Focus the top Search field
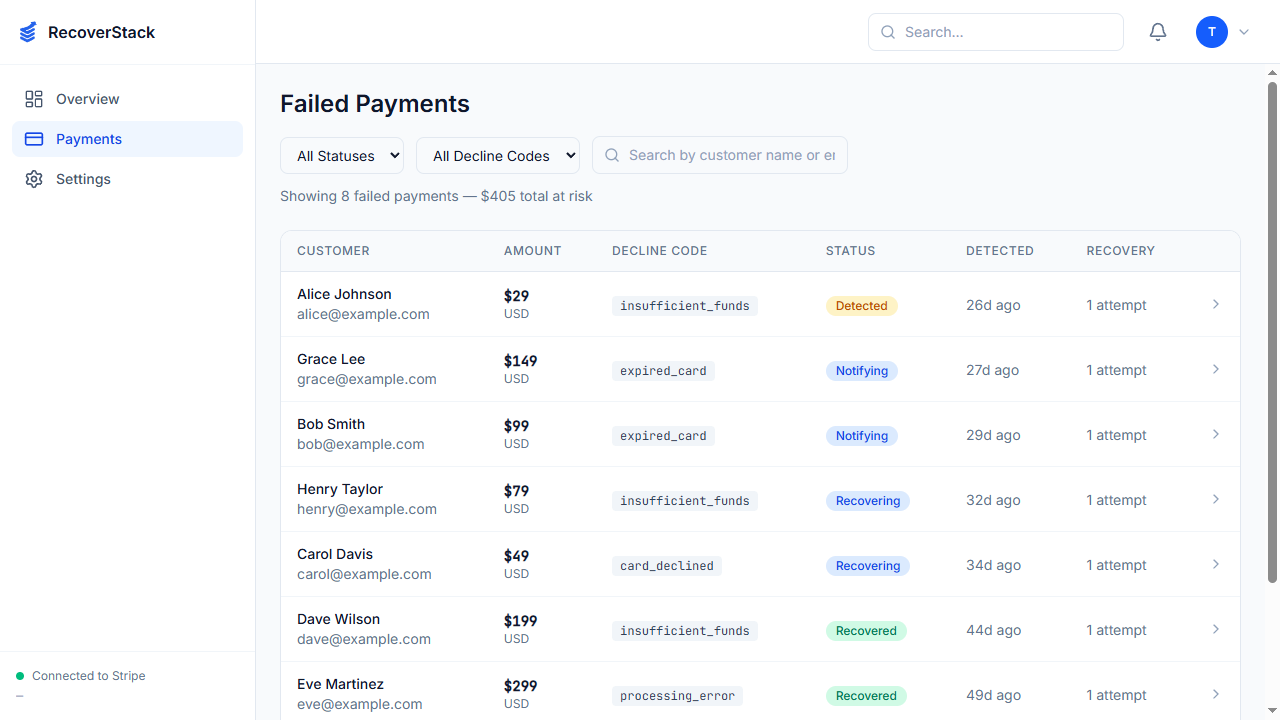1280x720 pixels. tap(996, 32)
